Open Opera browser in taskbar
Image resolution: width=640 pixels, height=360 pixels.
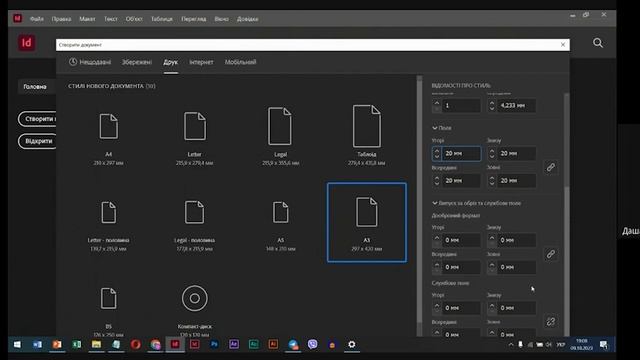coord(136,344)
